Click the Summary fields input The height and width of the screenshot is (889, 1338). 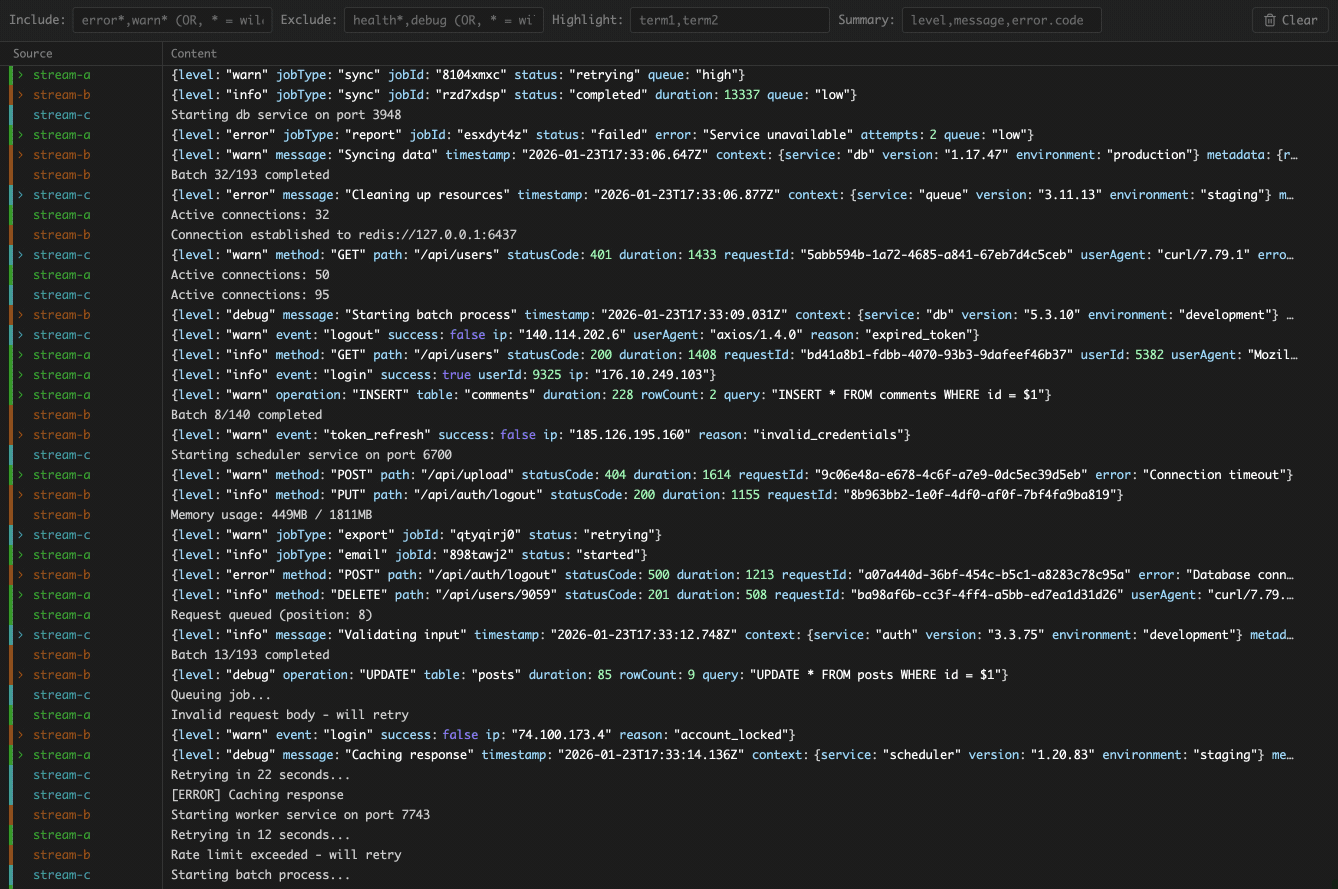pyautogui.click(x=1000, y=19)
